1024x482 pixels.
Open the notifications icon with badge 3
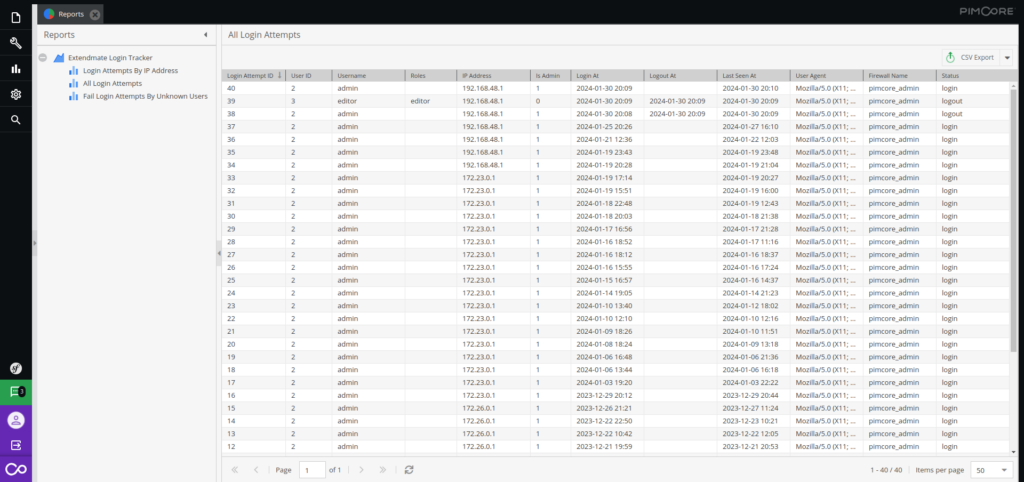tap(16, 393)
